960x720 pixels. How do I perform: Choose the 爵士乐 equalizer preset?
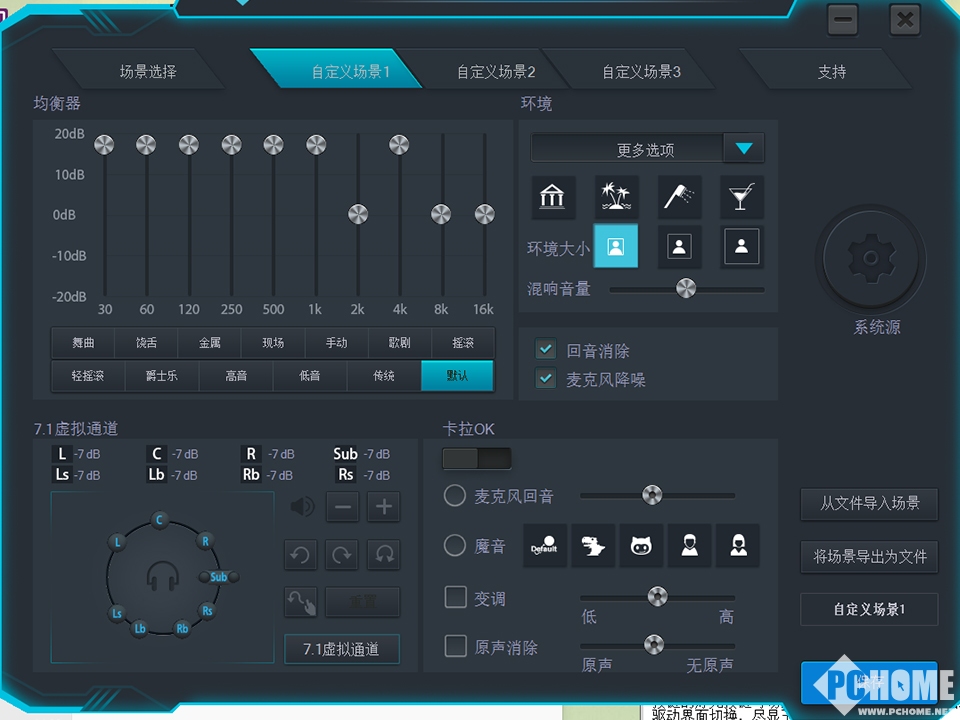point(160,376)
